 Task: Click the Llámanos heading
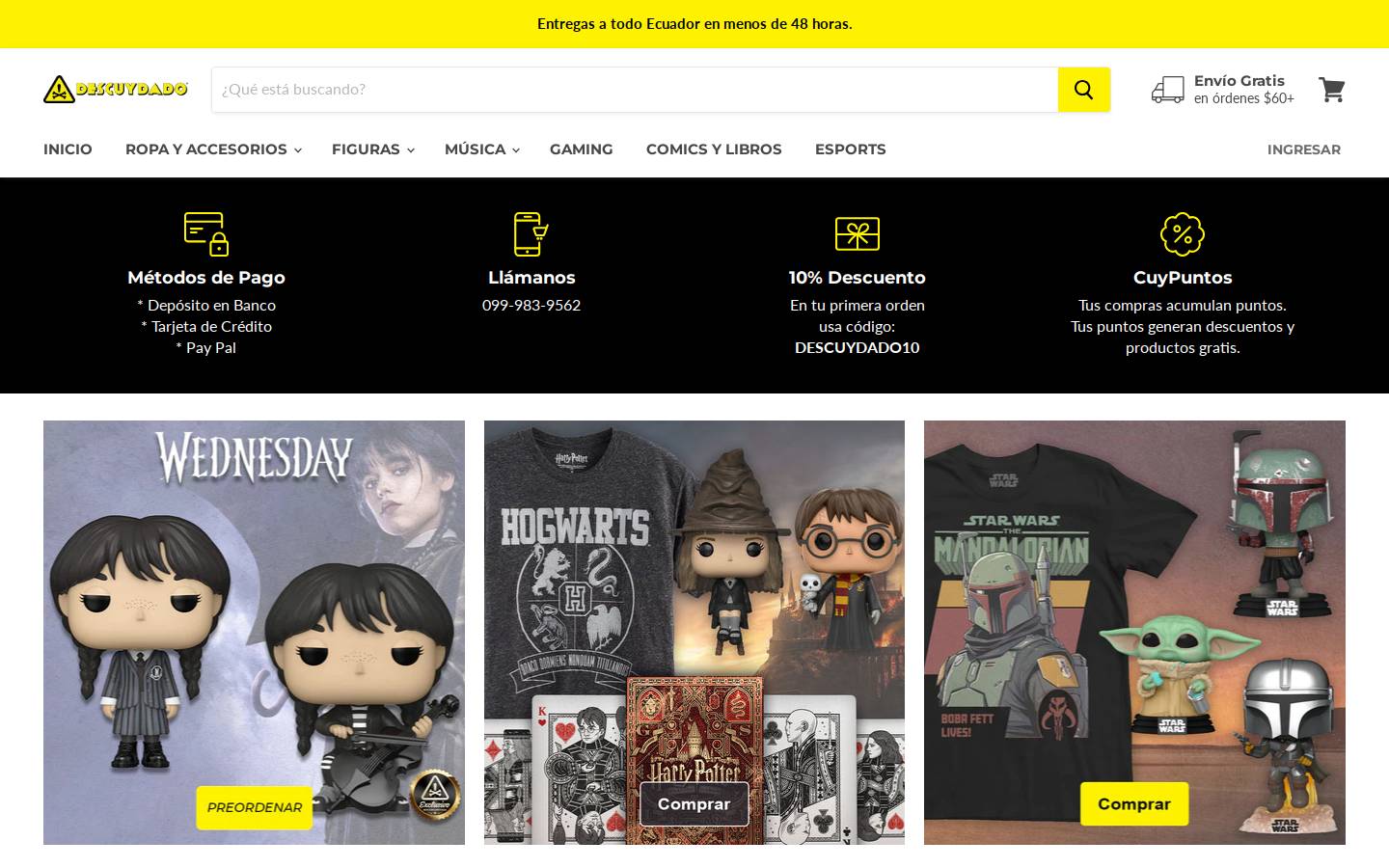[531, 278]
